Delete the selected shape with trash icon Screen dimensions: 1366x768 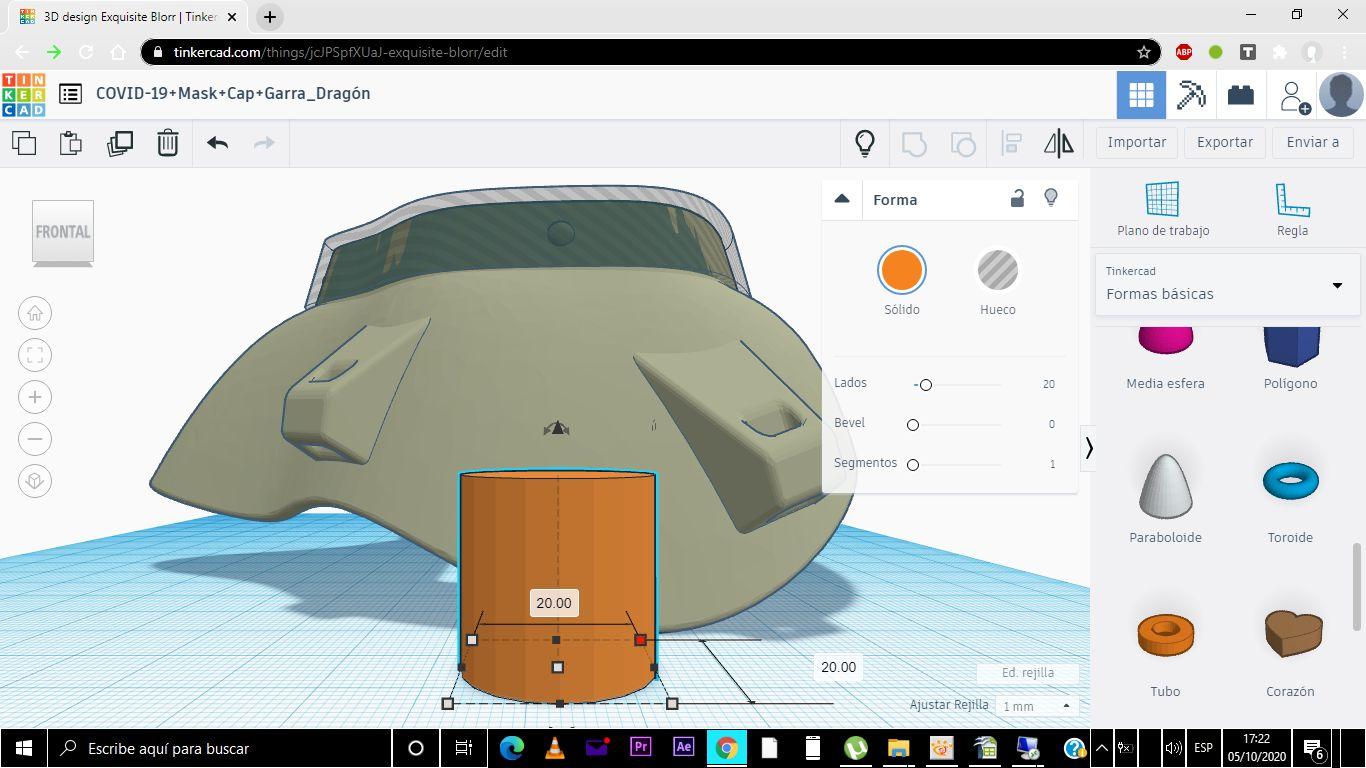point(168,143)
